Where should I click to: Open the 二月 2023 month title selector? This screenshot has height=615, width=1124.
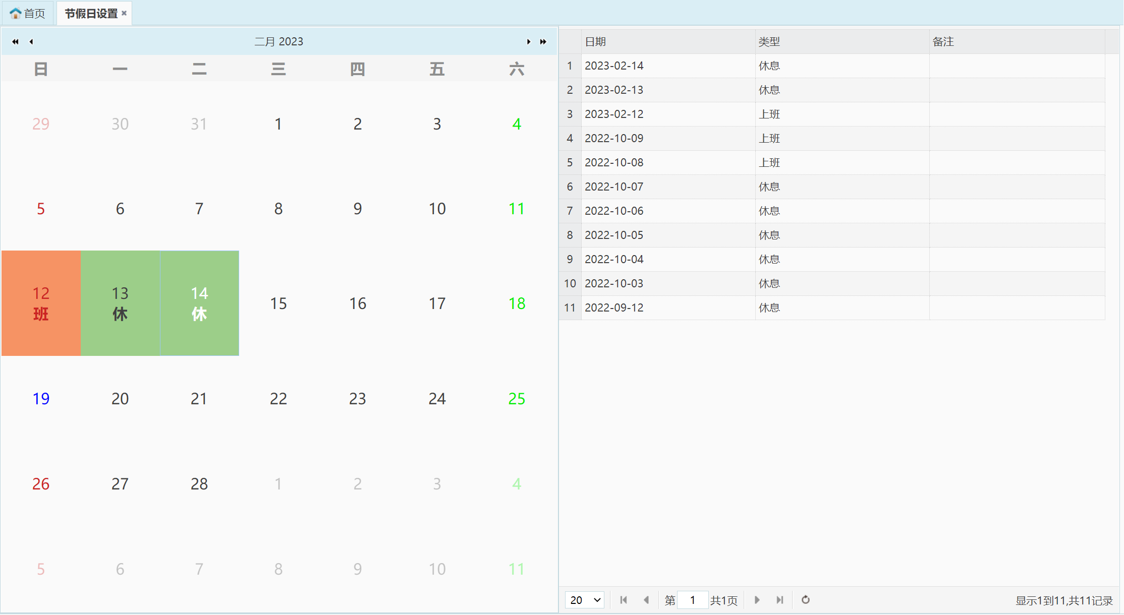point(278,42)
